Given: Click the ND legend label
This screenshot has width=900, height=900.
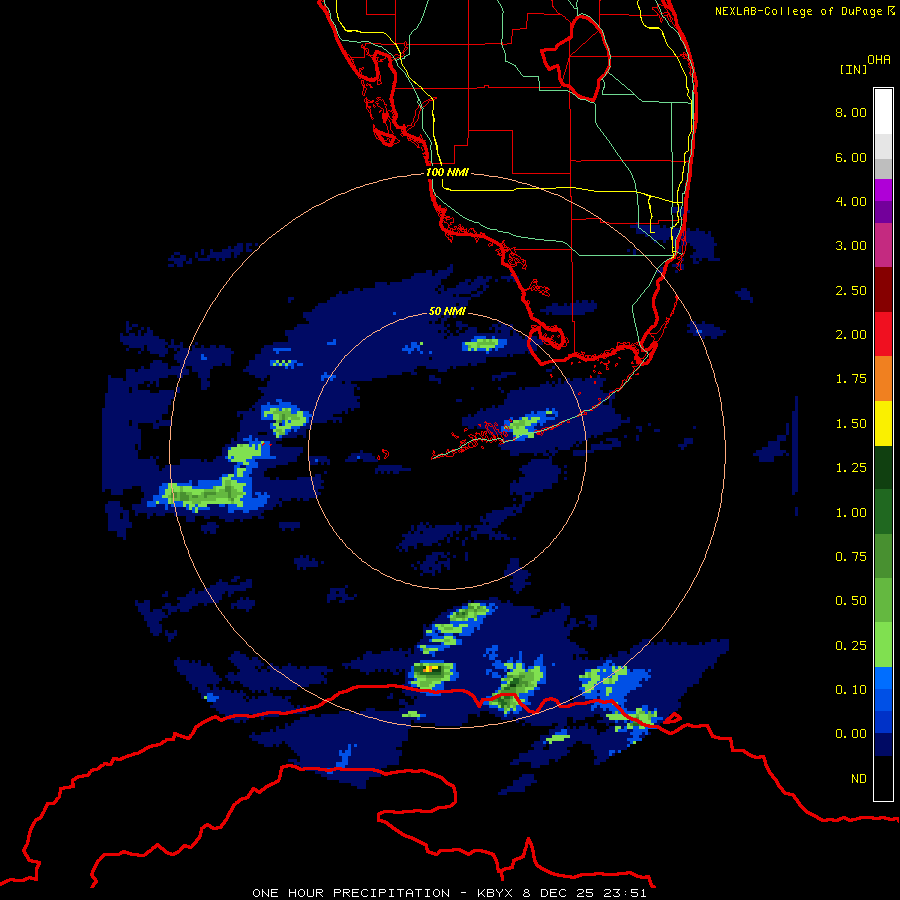Looking at the screenshot, I should click(x=859, y=779).
